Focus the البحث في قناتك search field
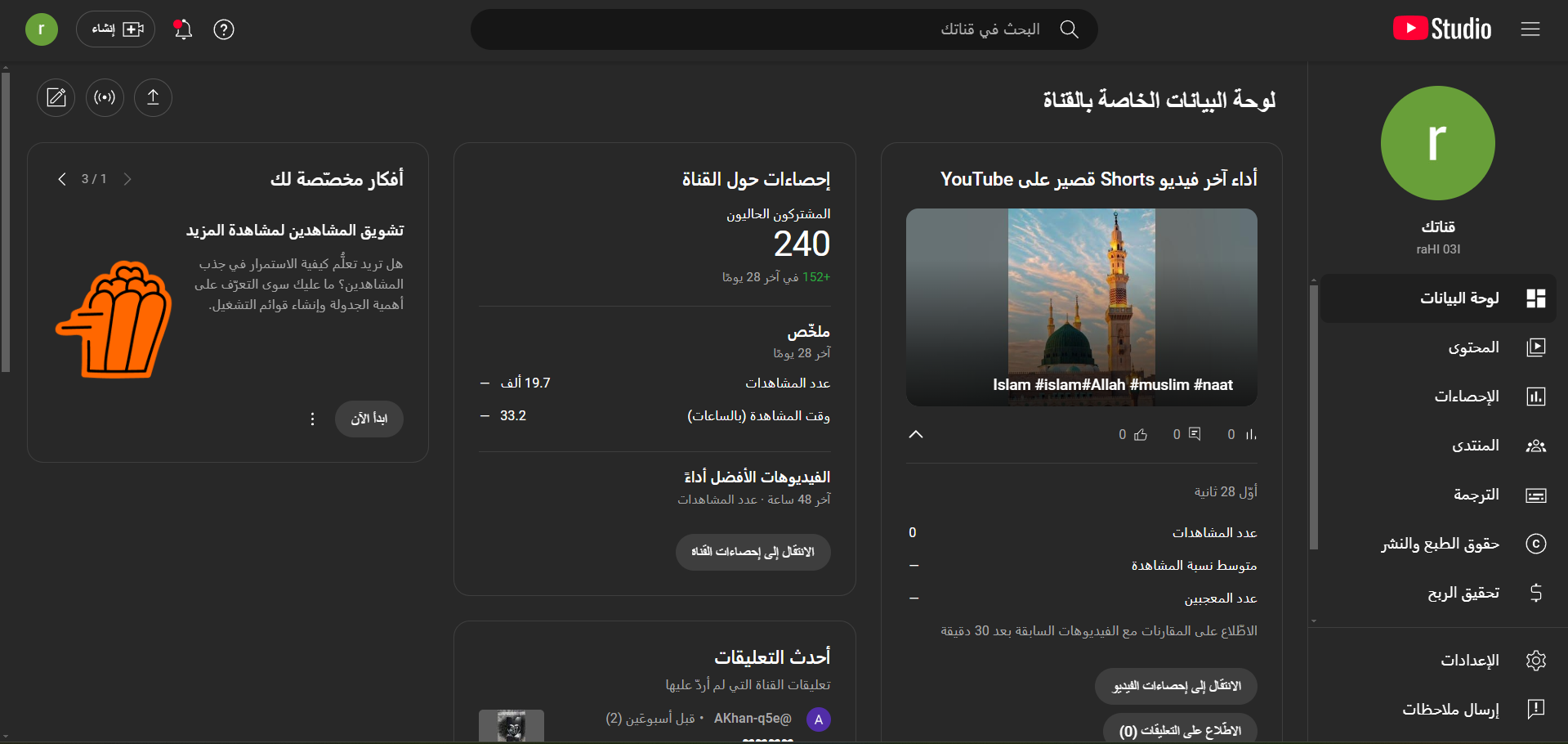Image resolution: width=1568 pixels, height=744 pixels. point(784,29)
